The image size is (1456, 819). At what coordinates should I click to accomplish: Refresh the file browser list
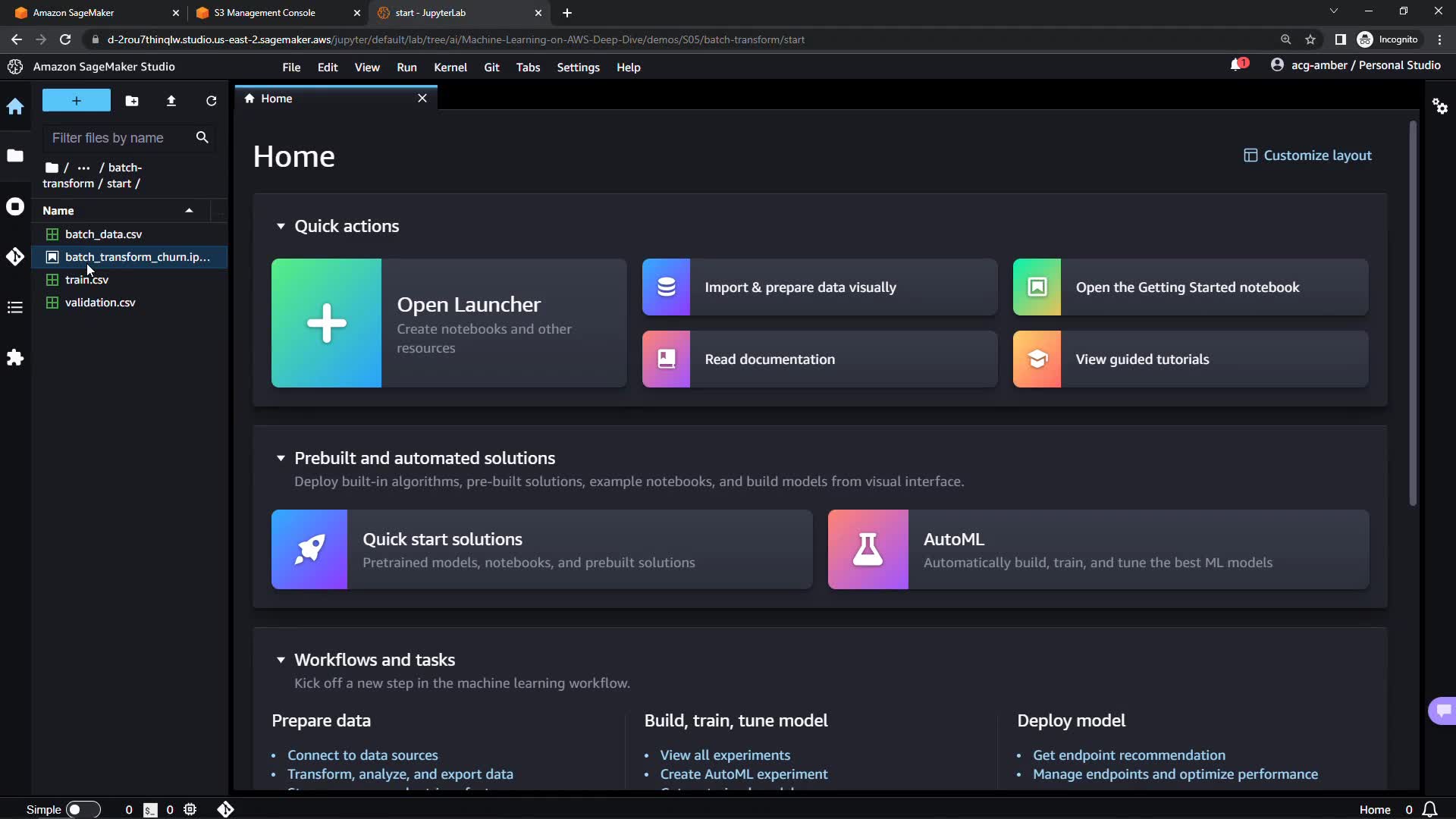click(x=212, y=101)
